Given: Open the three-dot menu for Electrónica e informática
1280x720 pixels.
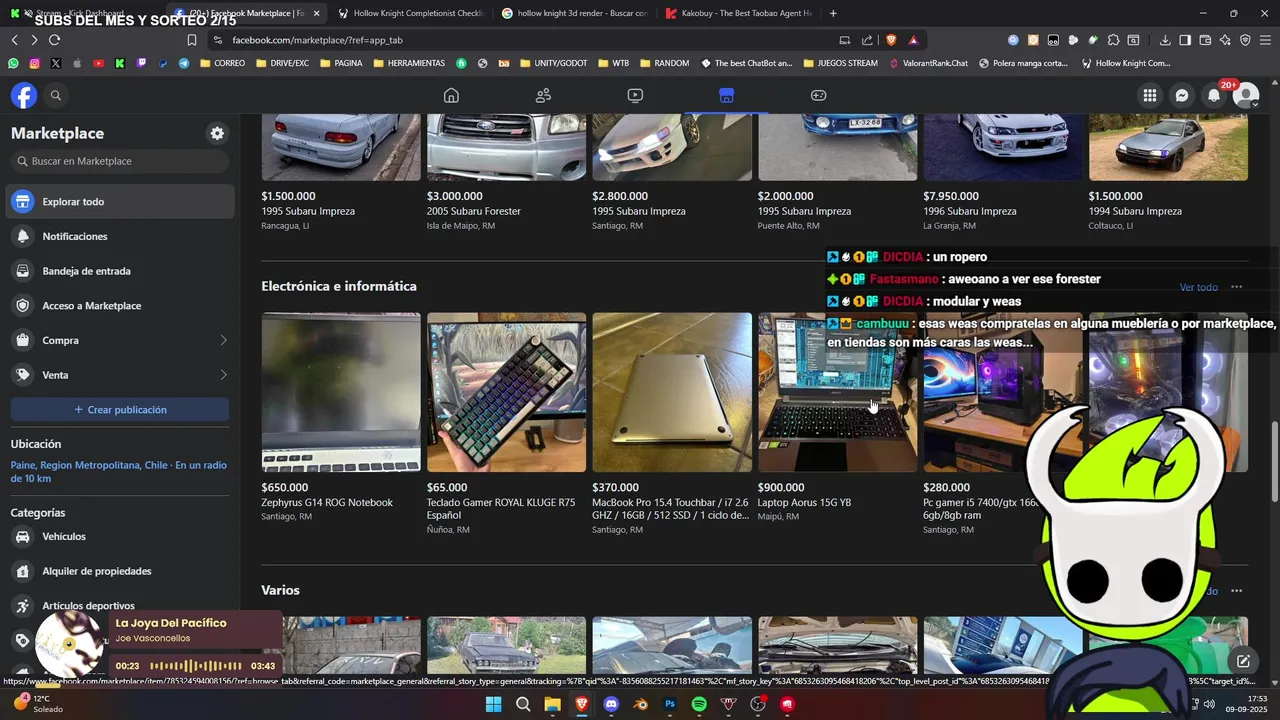Looking at the screenshot, I should 1236,287.
